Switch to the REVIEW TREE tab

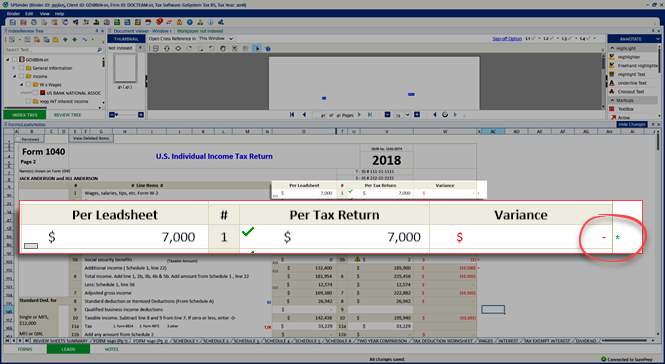pos(67,115)
